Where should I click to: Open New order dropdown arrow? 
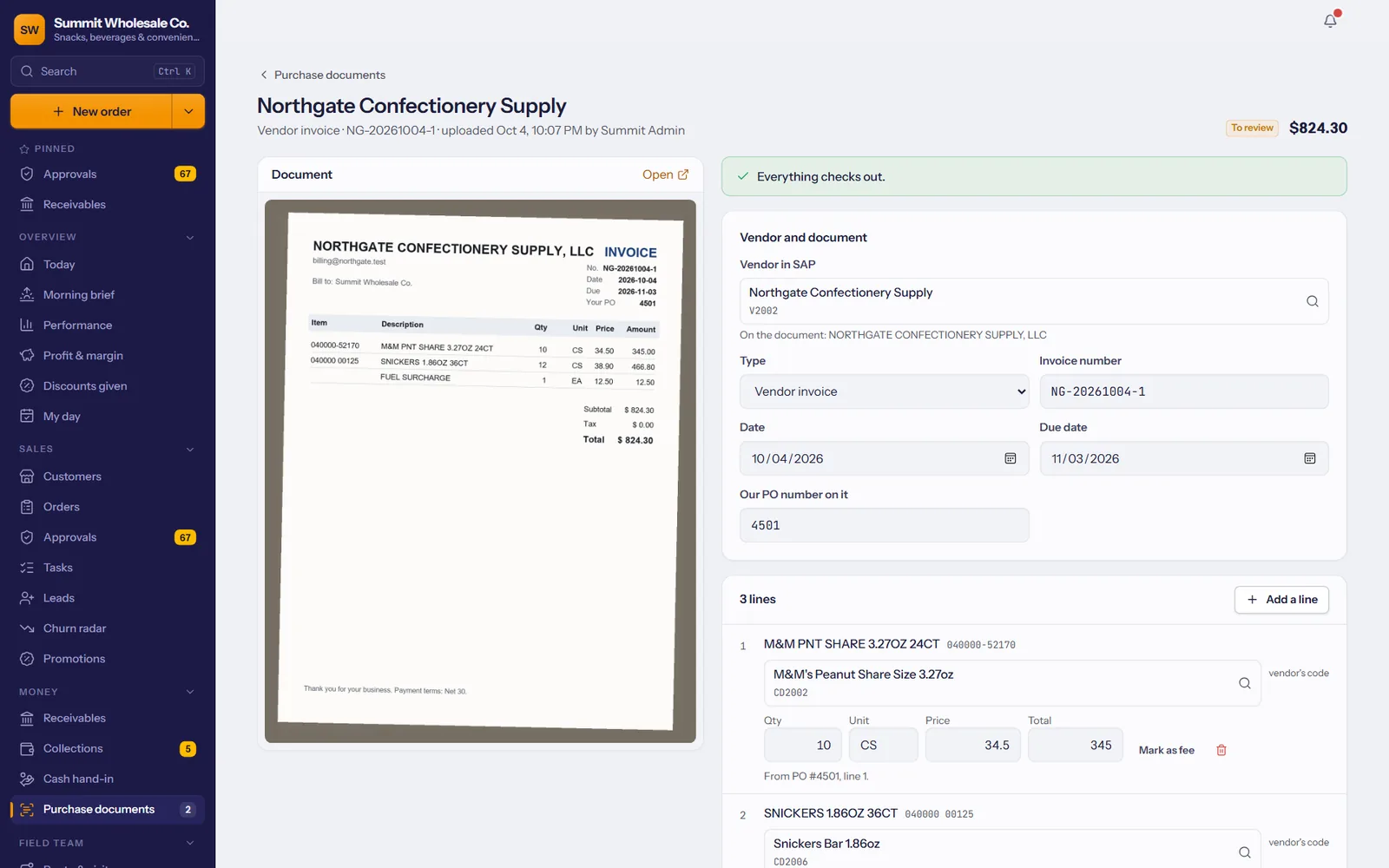click(188, 111)
